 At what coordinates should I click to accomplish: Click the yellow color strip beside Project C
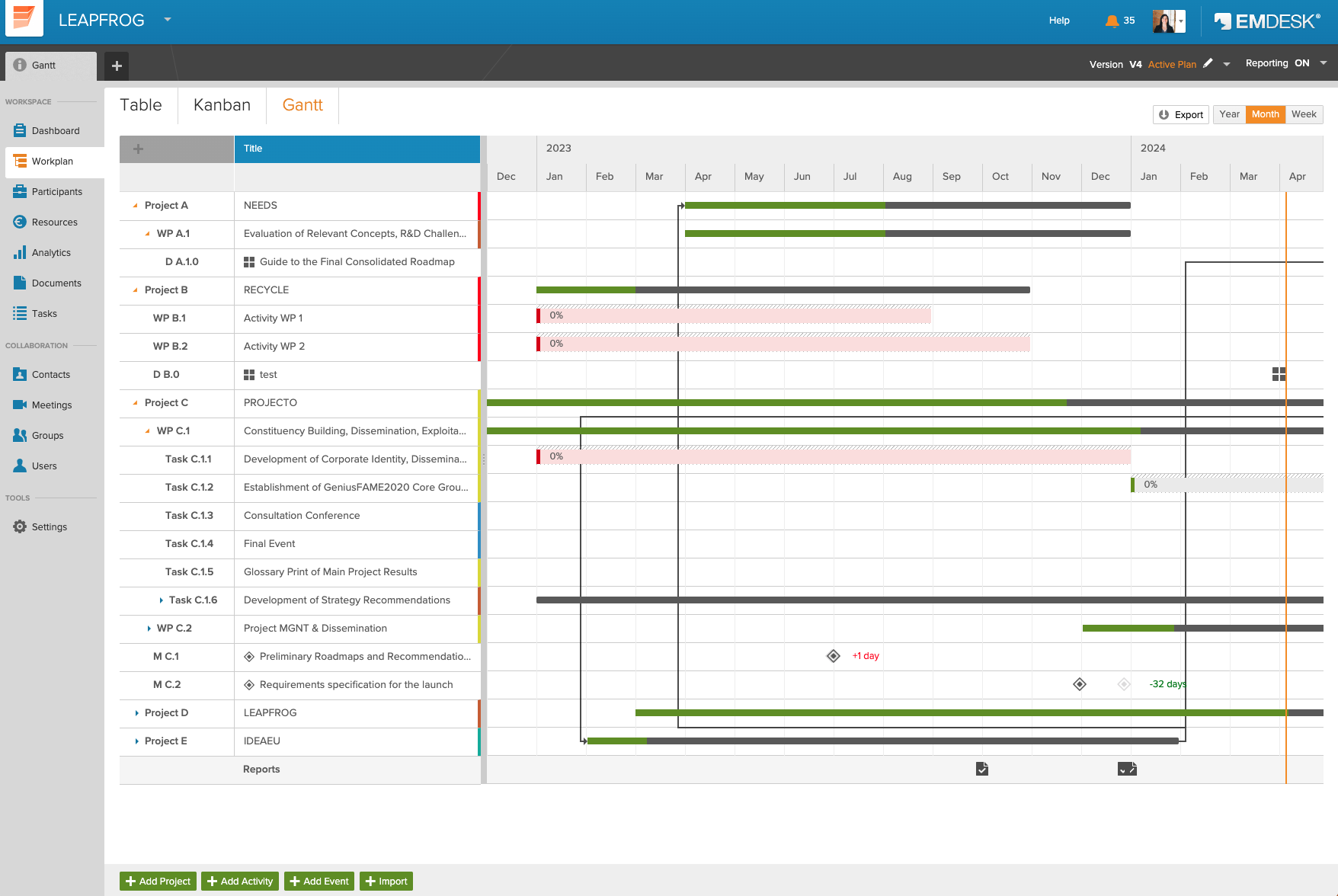(479, 402)
